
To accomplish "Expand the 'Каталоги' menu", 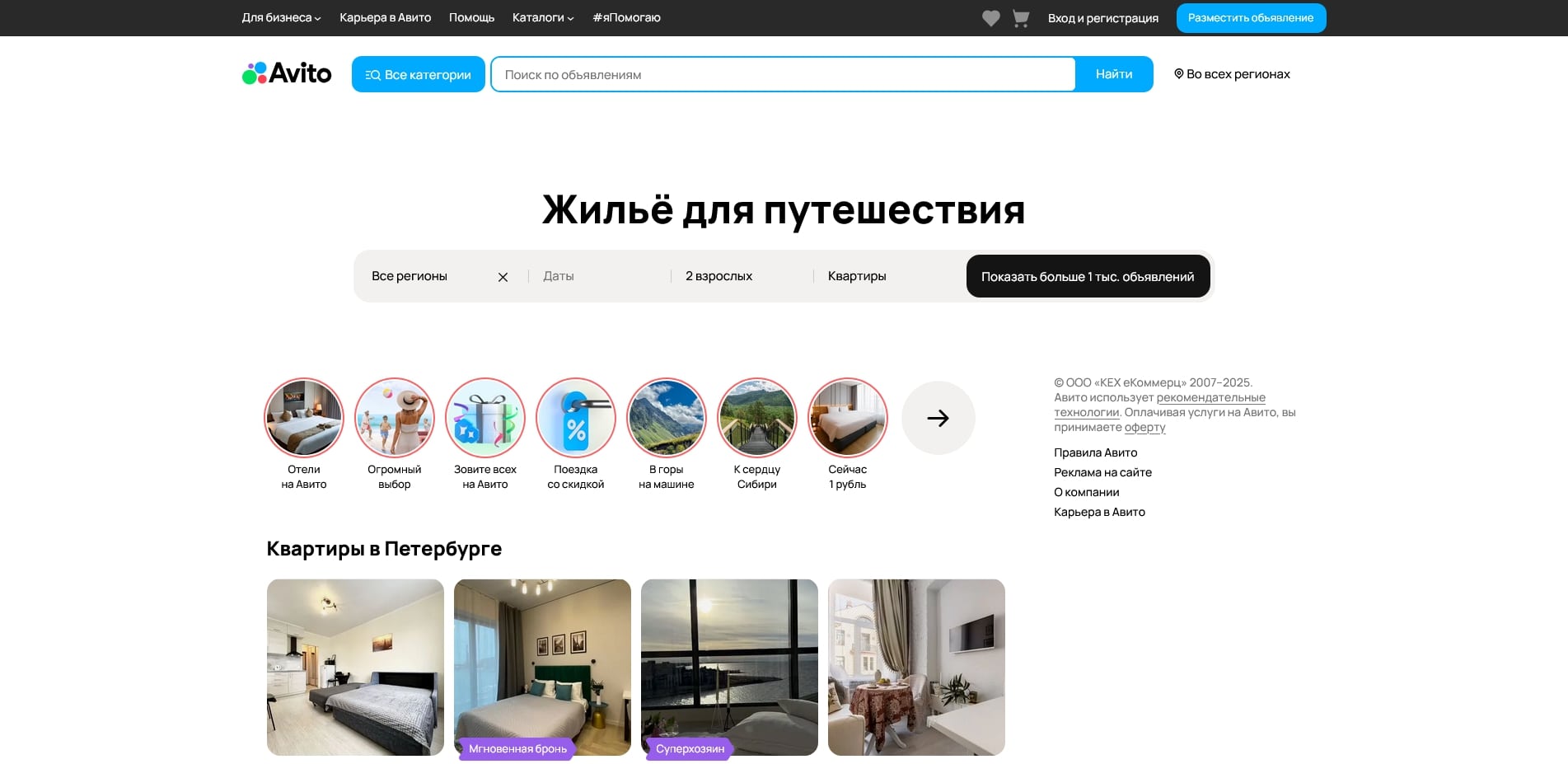I will coord(542,17).
